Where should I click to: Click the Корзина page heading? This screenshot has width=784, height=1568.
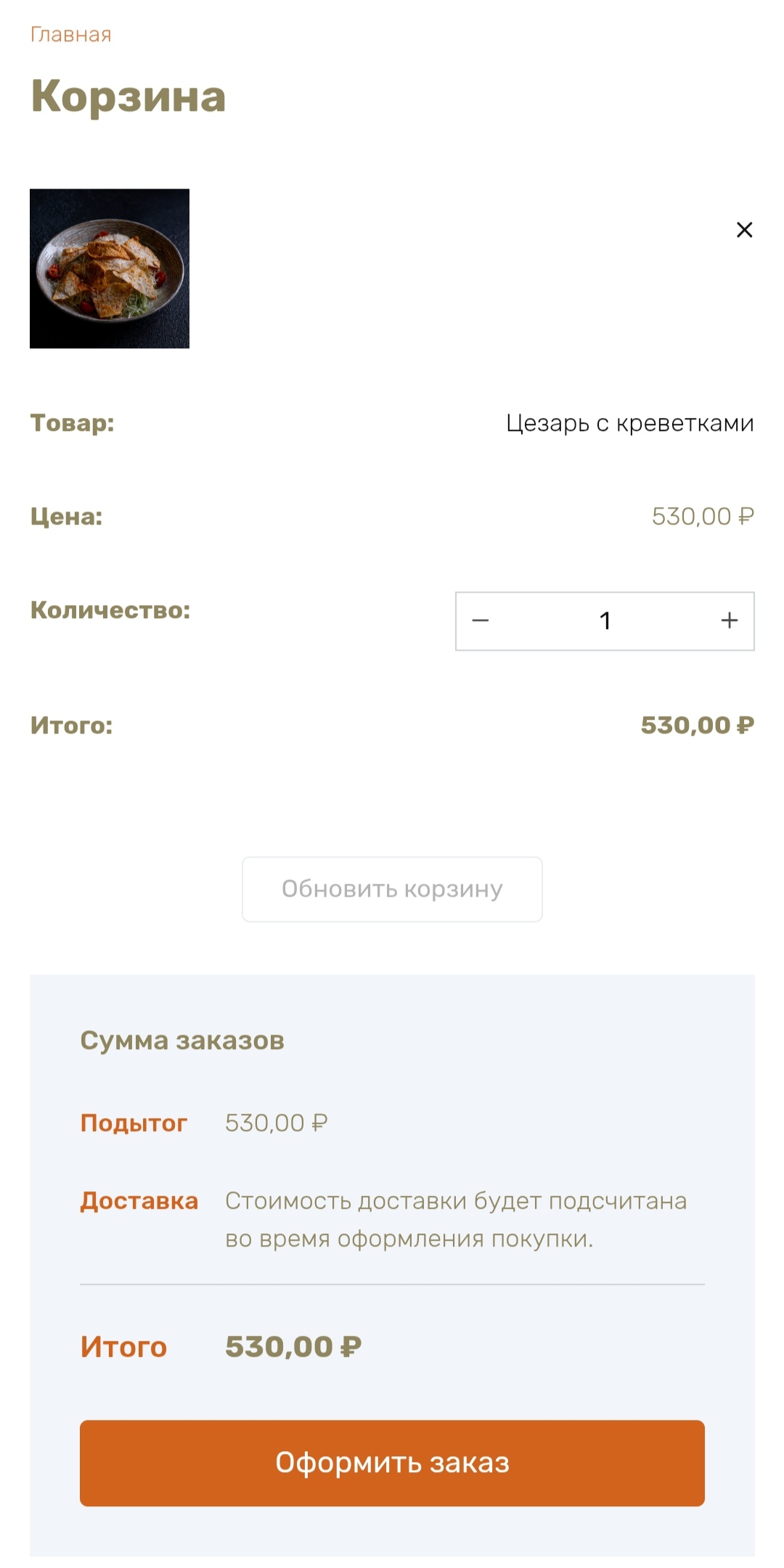[x=128, y=97]
